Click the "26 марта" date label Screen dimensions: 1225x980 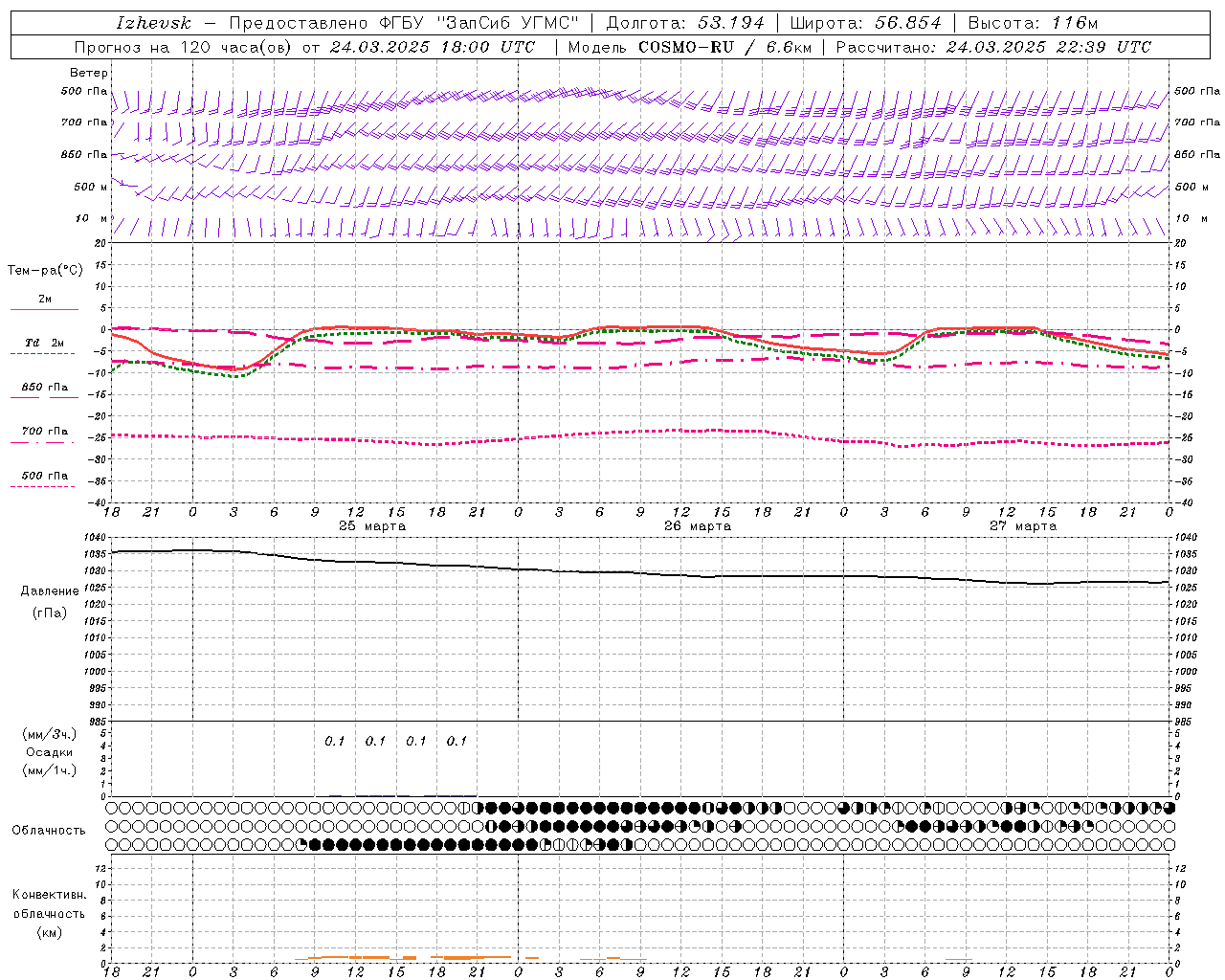(698, 526)
